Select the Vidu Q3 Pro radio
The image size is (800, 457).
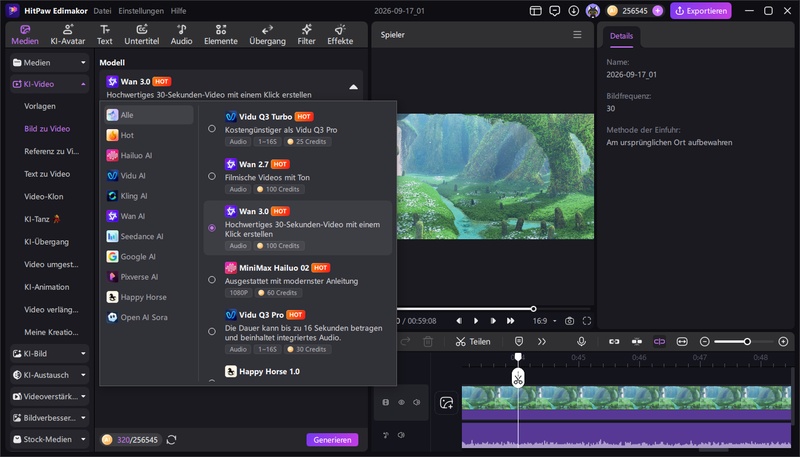(x=212, y=332)
